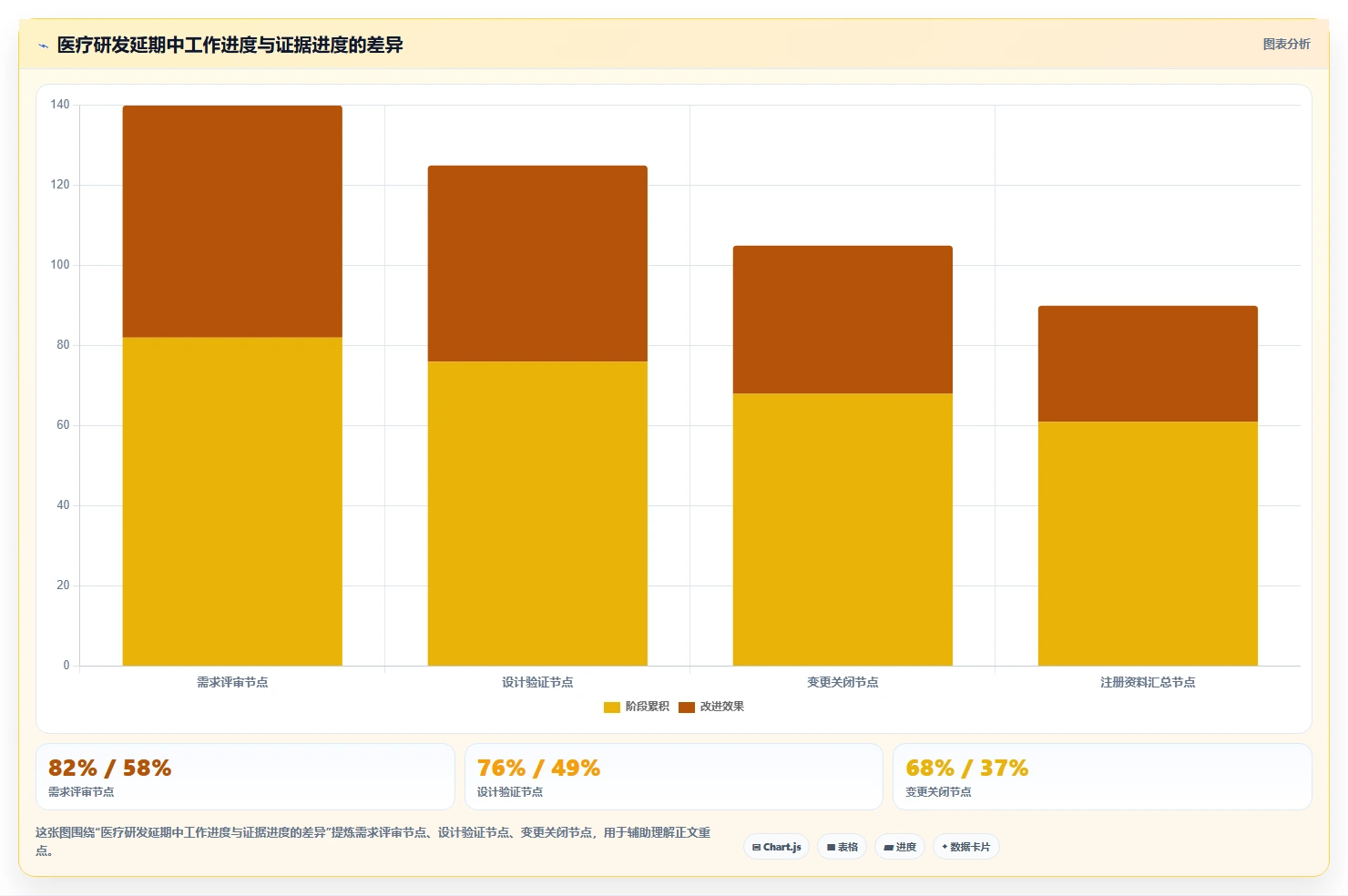
Task: Click the chart title icon beside 医疗研发延期
Action: 43,46
